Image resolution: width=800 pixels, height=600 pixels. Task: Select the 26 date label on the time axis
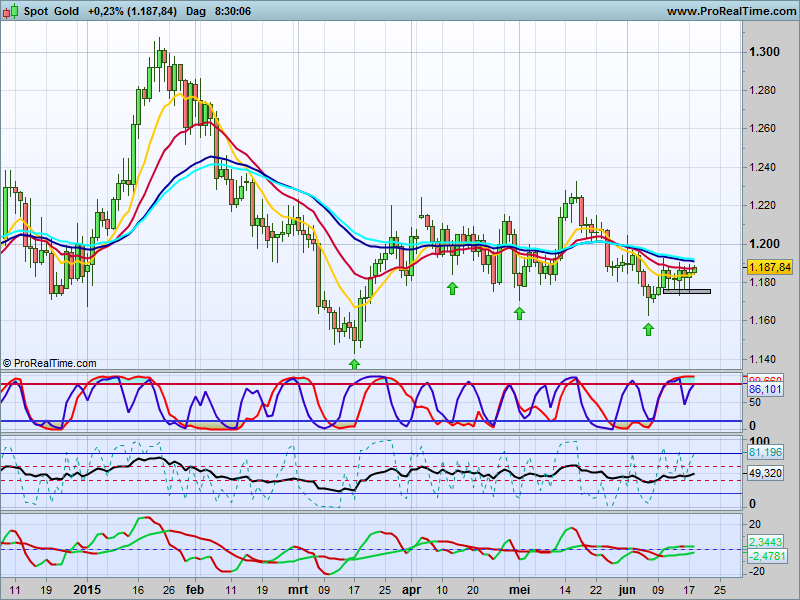click(168, 590)
